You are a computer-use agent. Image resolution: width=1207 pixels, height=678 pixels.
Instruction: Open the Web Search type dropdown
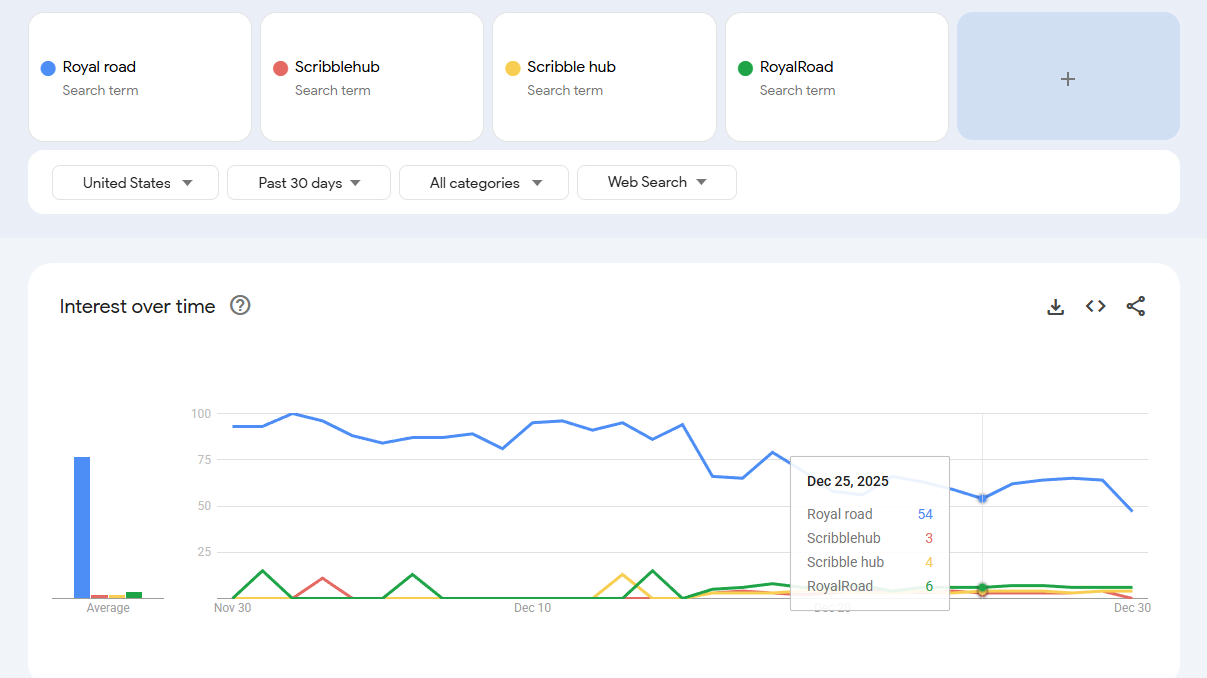click(656, 183)
